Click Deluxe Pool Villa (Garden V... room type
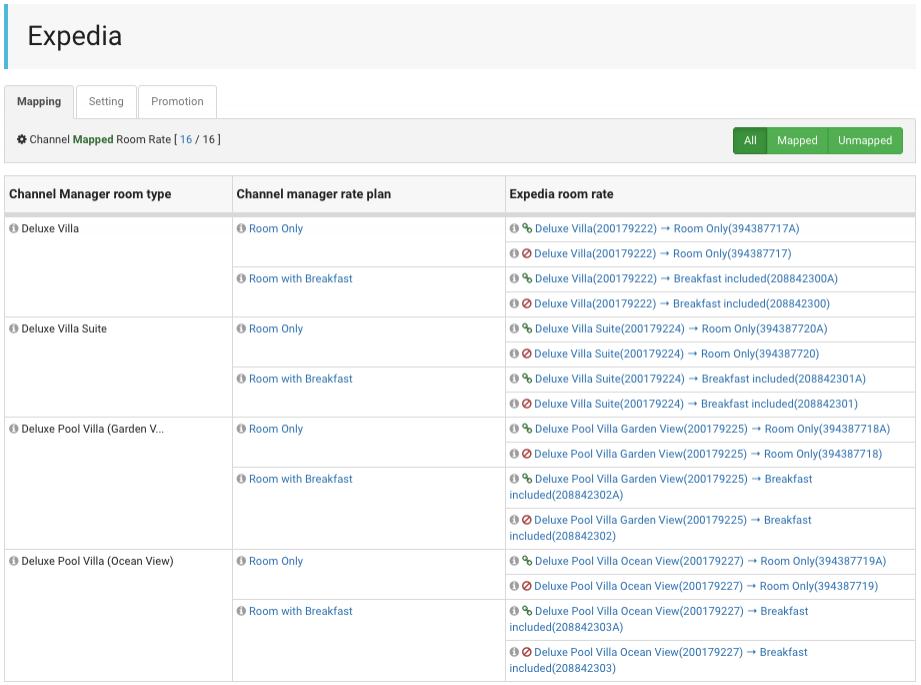 pyautogui.click(x=92, y=429)
